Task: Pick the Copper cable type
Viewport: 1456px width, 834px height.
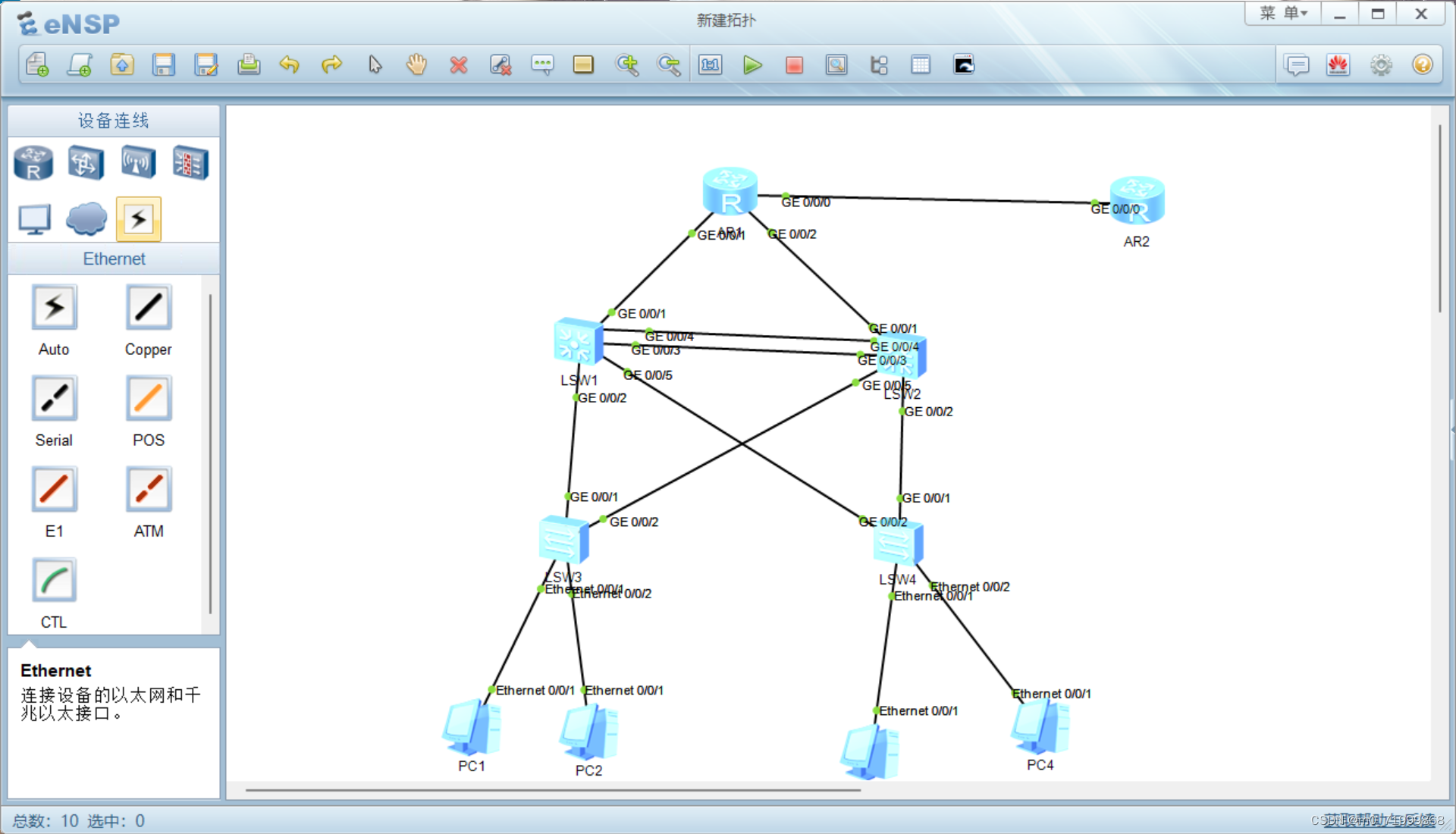Action: (148, 308)
